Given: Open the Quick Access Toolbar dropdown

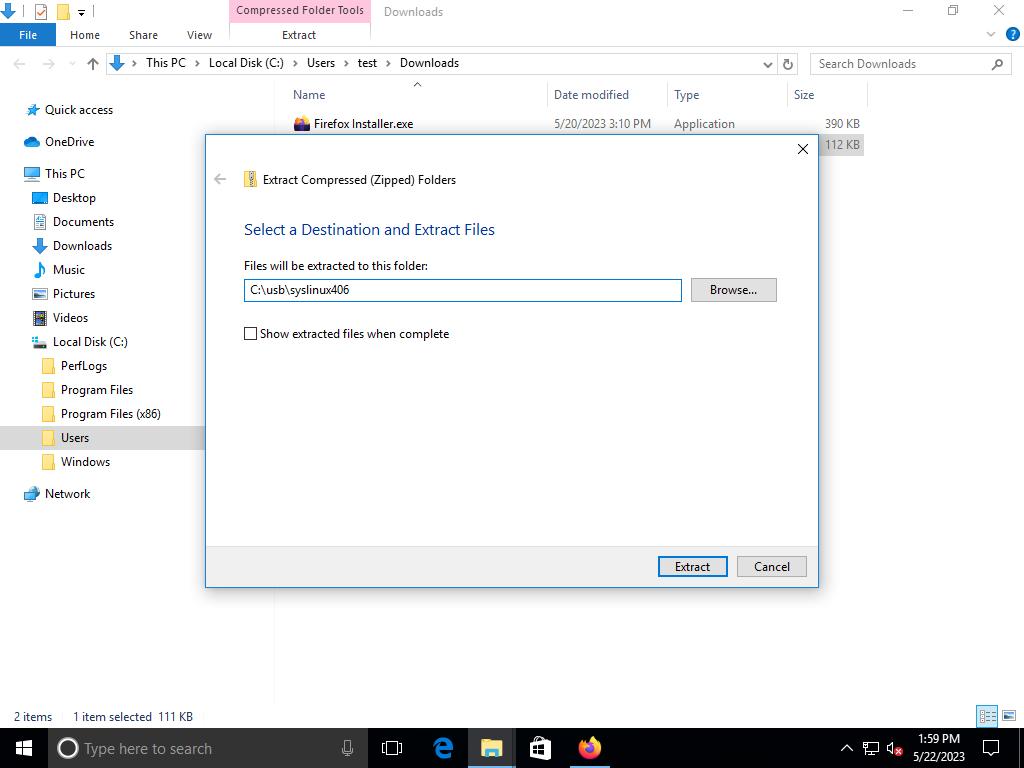Looking at the screenshot, I should click(82, 12).
